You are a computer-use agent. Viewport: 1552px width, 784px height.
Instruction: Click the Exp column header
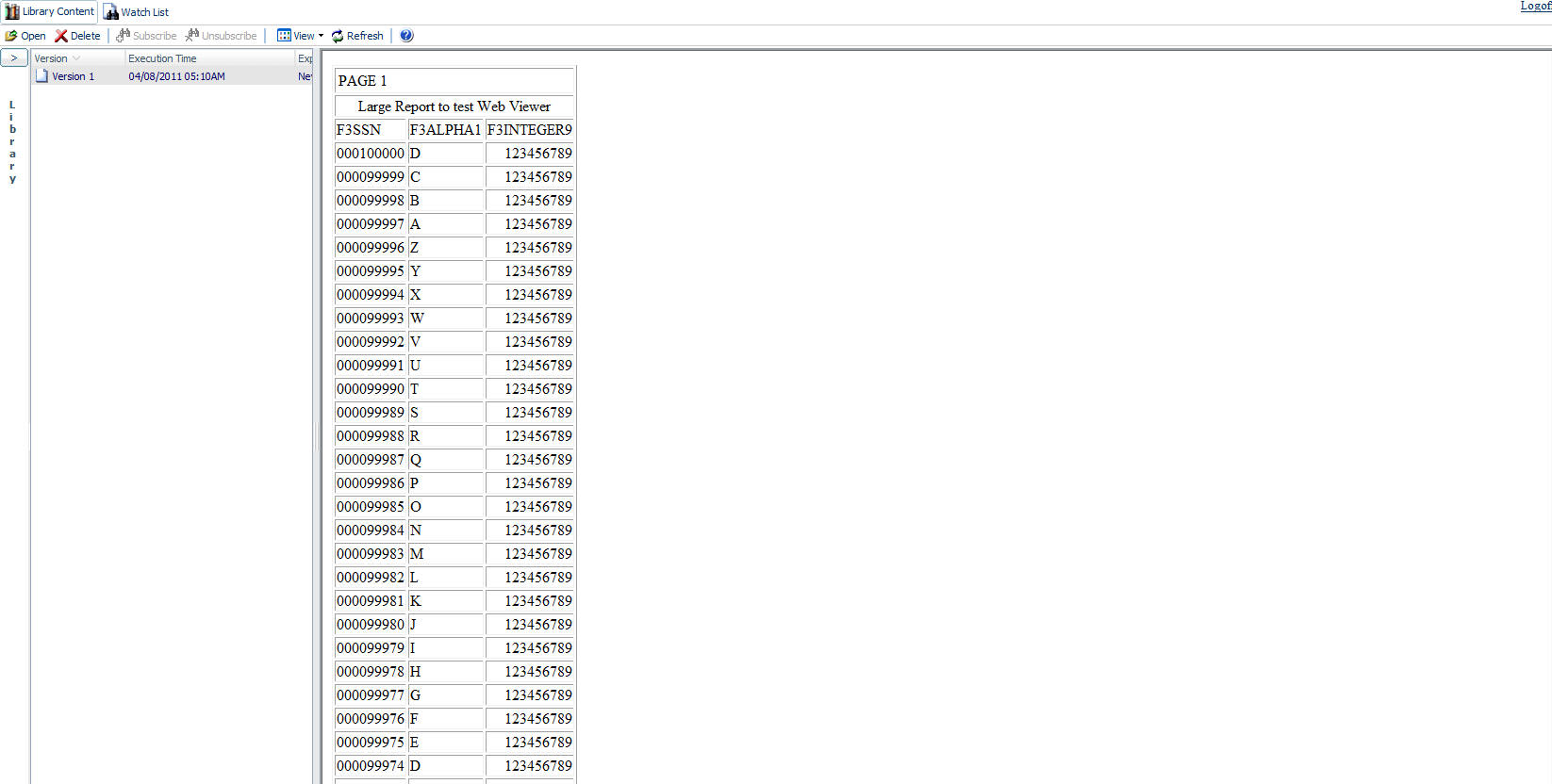pos(305,58)
